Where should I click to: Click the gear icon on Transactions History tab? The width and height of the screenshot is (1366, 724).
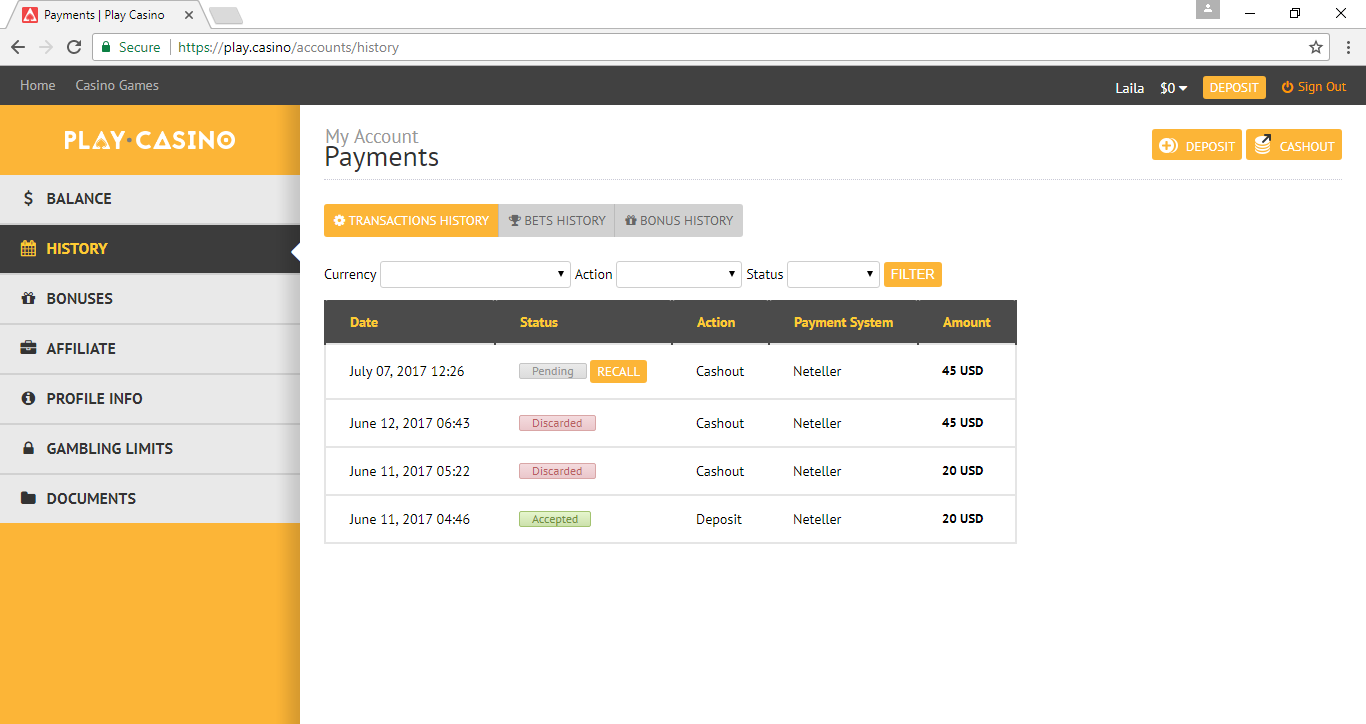pos(339,221)
